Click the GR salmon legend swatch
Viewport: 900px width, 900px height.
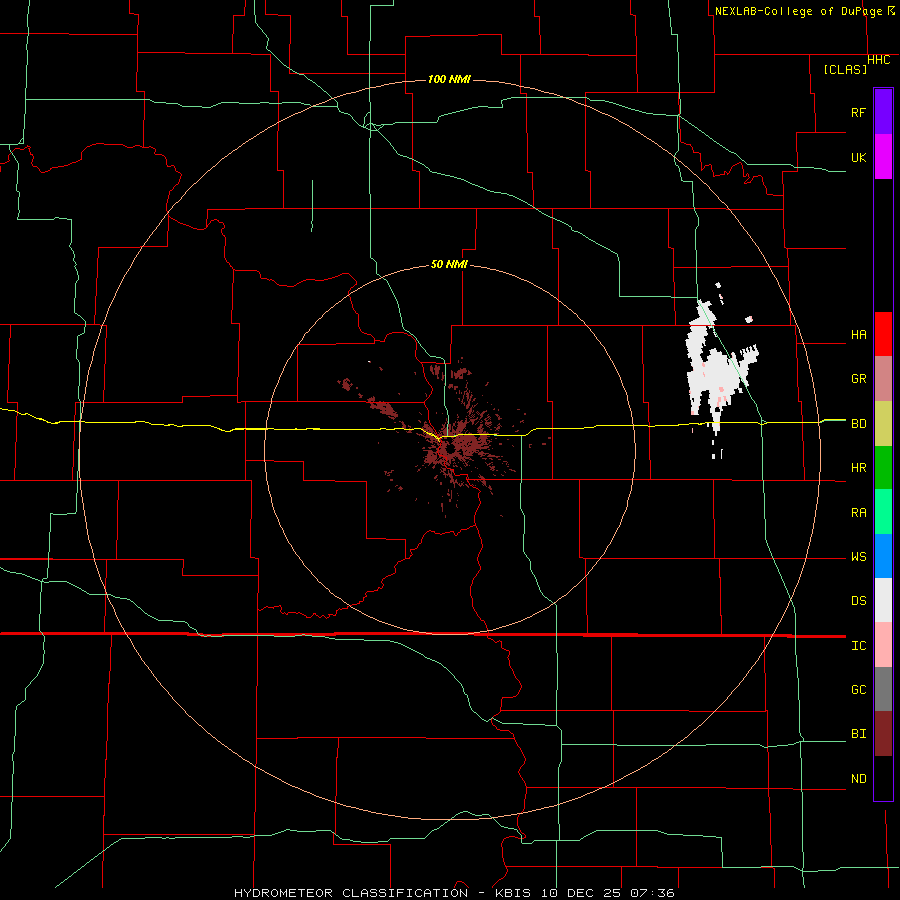coord(883,379)
